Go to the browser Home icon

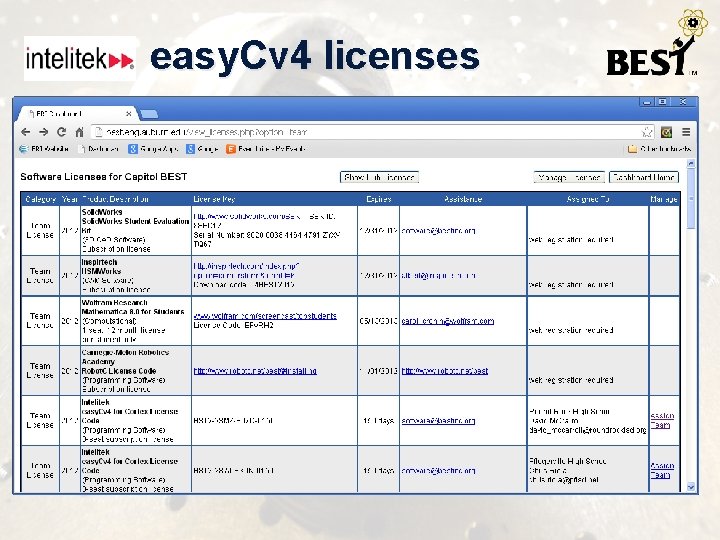tap(79, 132)
